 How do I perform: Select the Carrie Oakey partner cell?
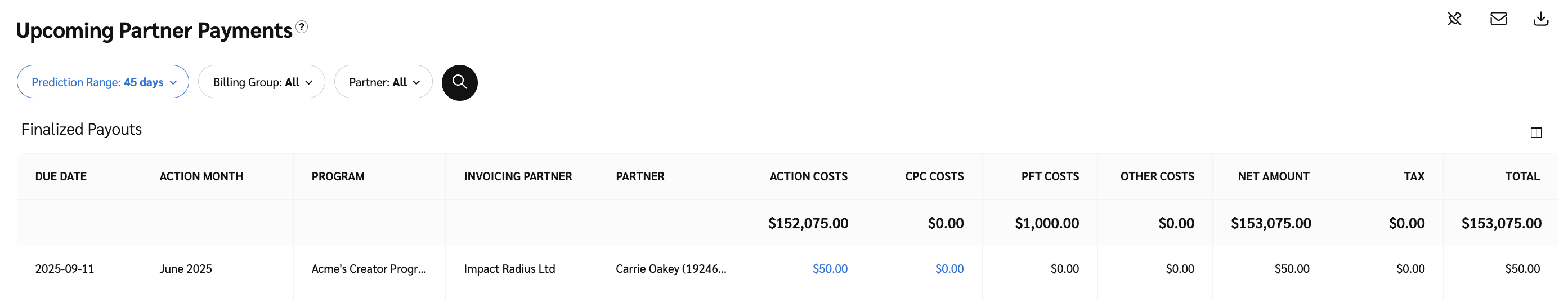[671, 269]
